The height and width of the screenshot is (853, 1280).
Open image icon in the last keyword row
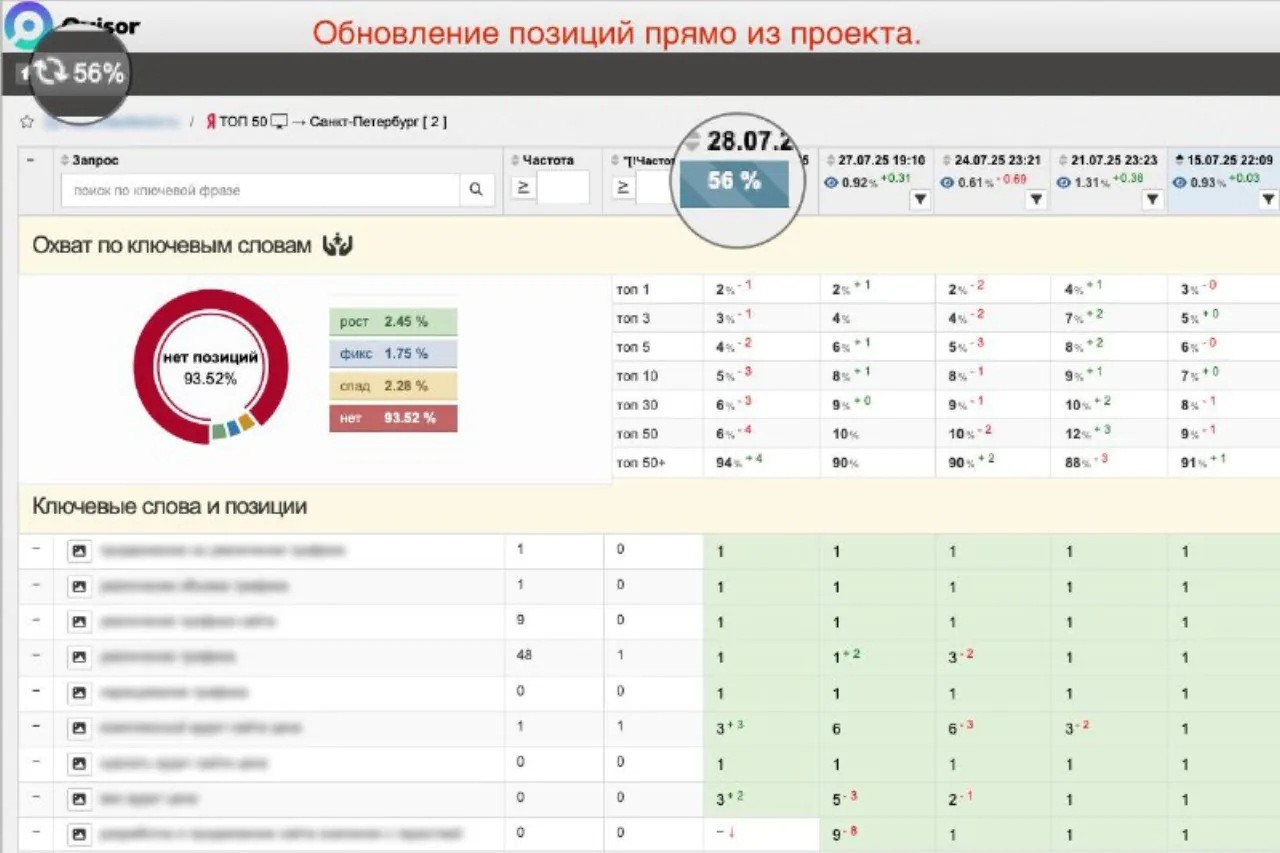pyautogui.click(x=79, y=834)
